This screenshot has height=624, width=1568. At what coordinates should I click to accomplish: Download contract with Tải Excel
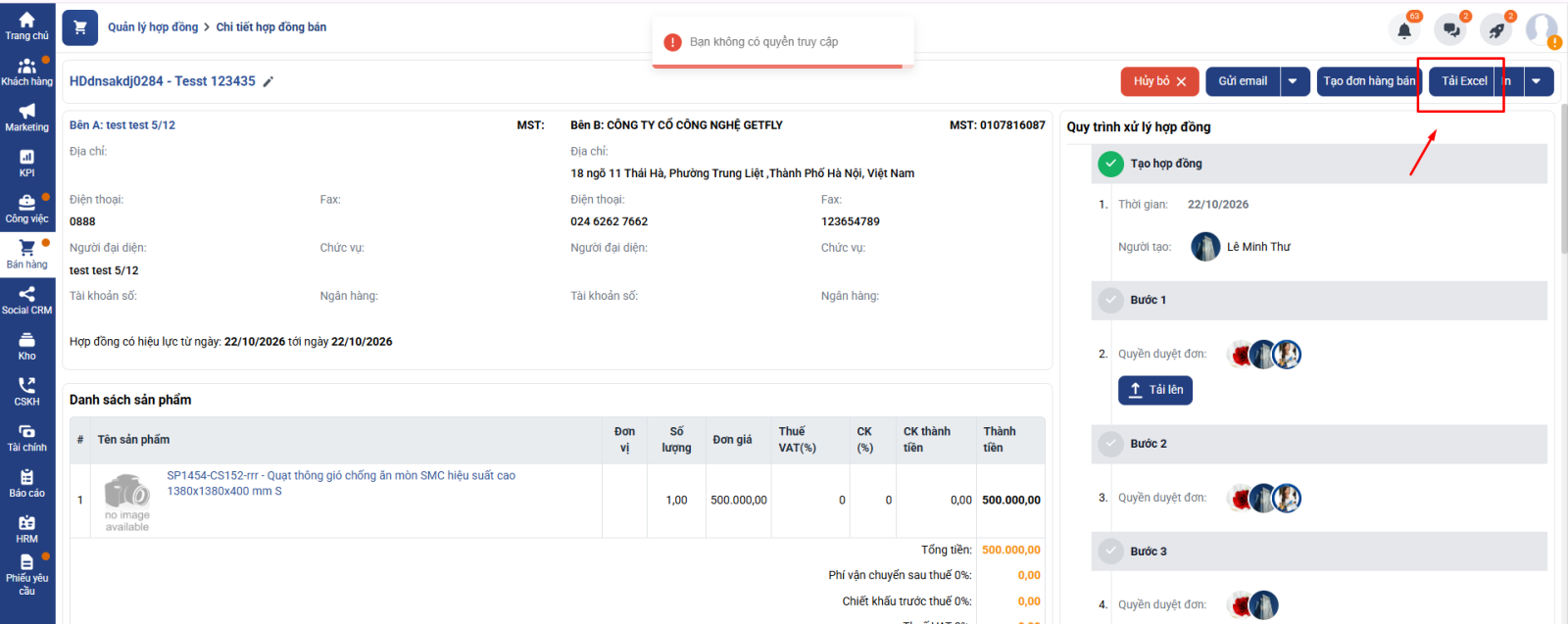pyautogui.click(x=1463, y=81)
